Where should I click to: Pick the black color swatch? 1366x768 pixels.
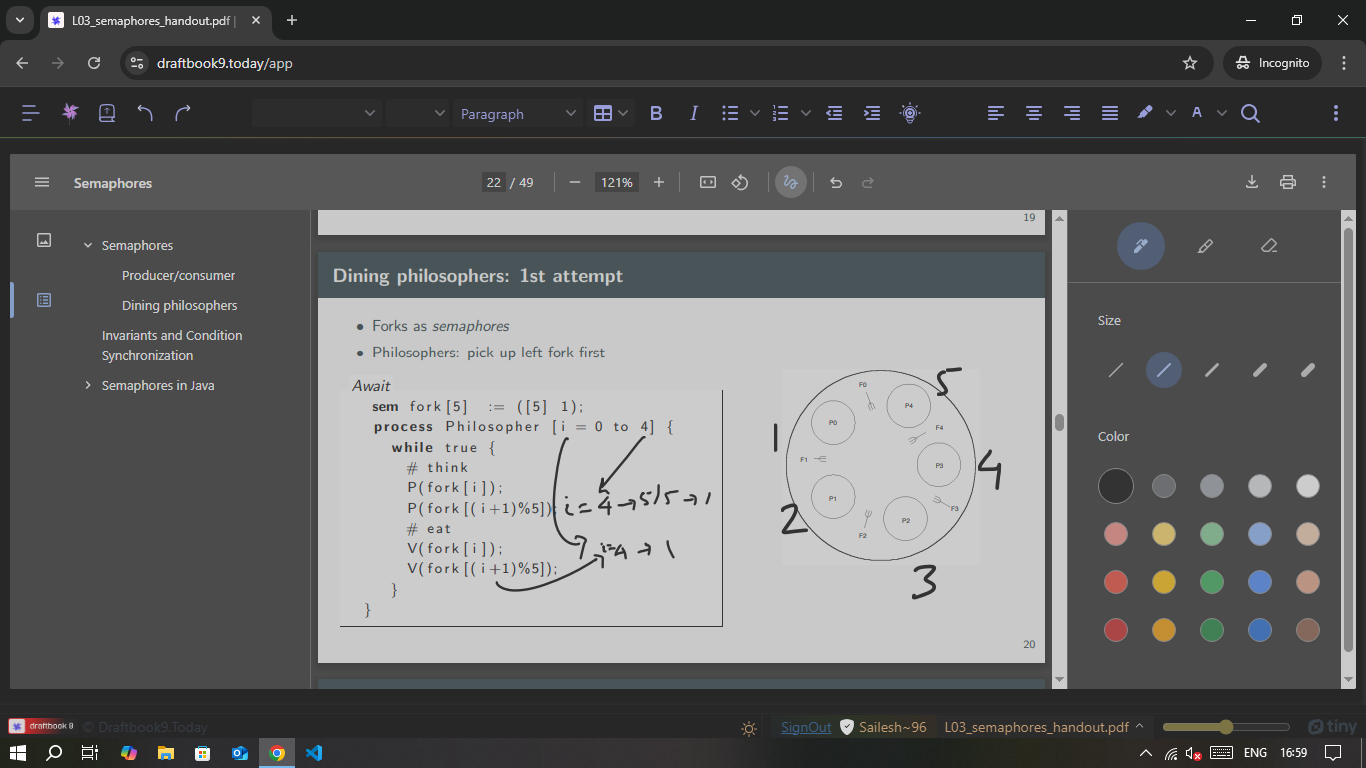[1115, 486]
